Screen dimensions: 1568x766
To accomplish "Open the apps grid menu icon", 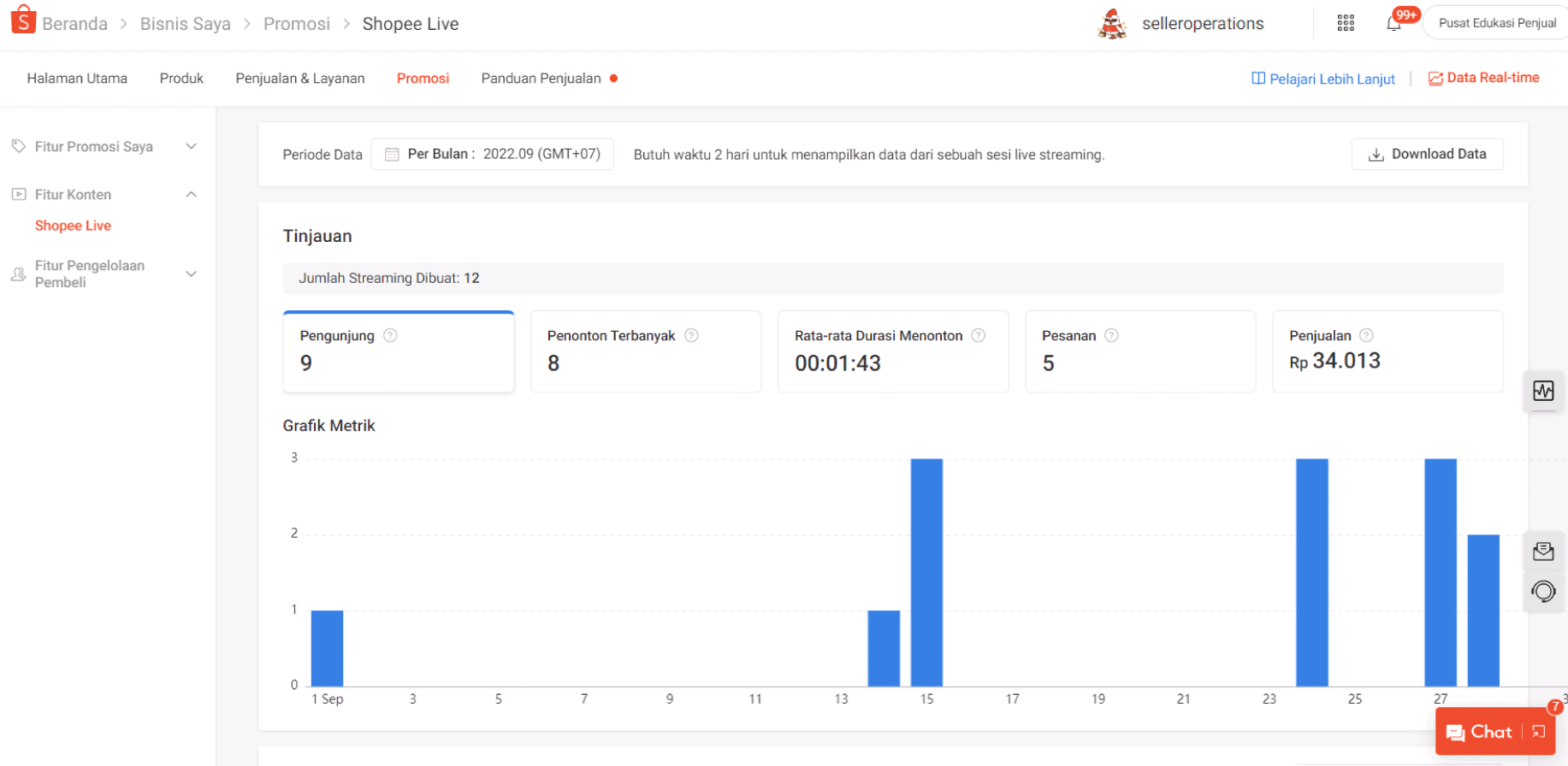I will tap(1346, 23).
